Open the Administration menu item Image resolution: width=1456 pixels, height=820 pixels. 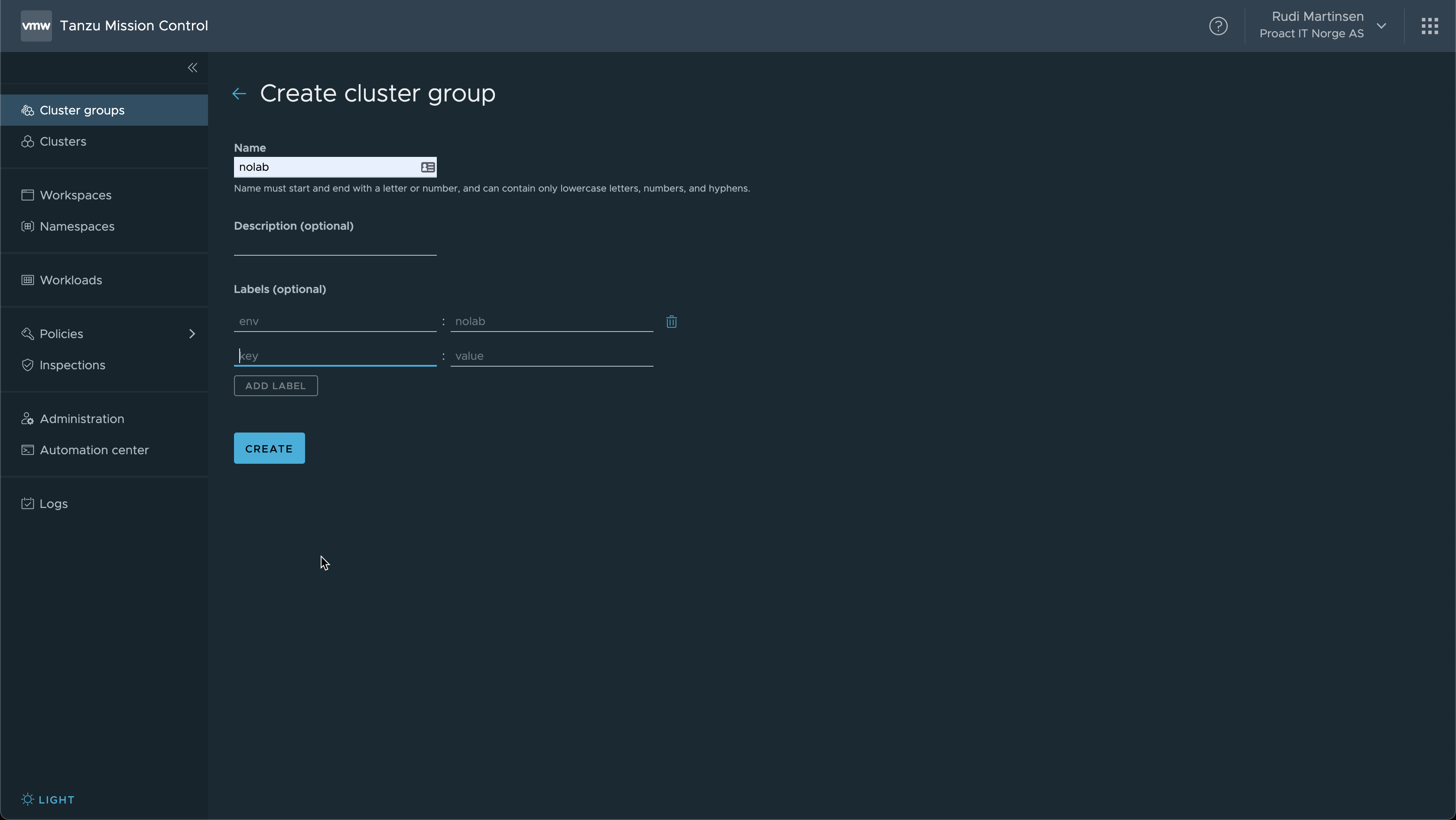click(104, 419)
